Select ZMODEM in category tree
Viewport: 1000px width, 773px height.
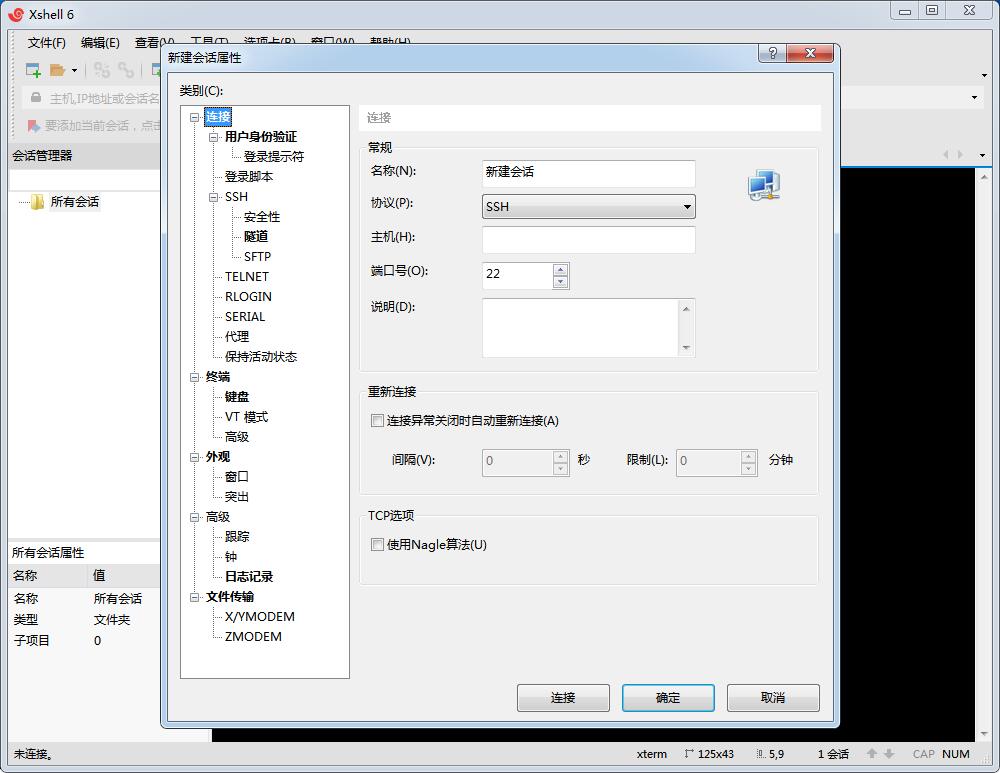coord(253,637)
